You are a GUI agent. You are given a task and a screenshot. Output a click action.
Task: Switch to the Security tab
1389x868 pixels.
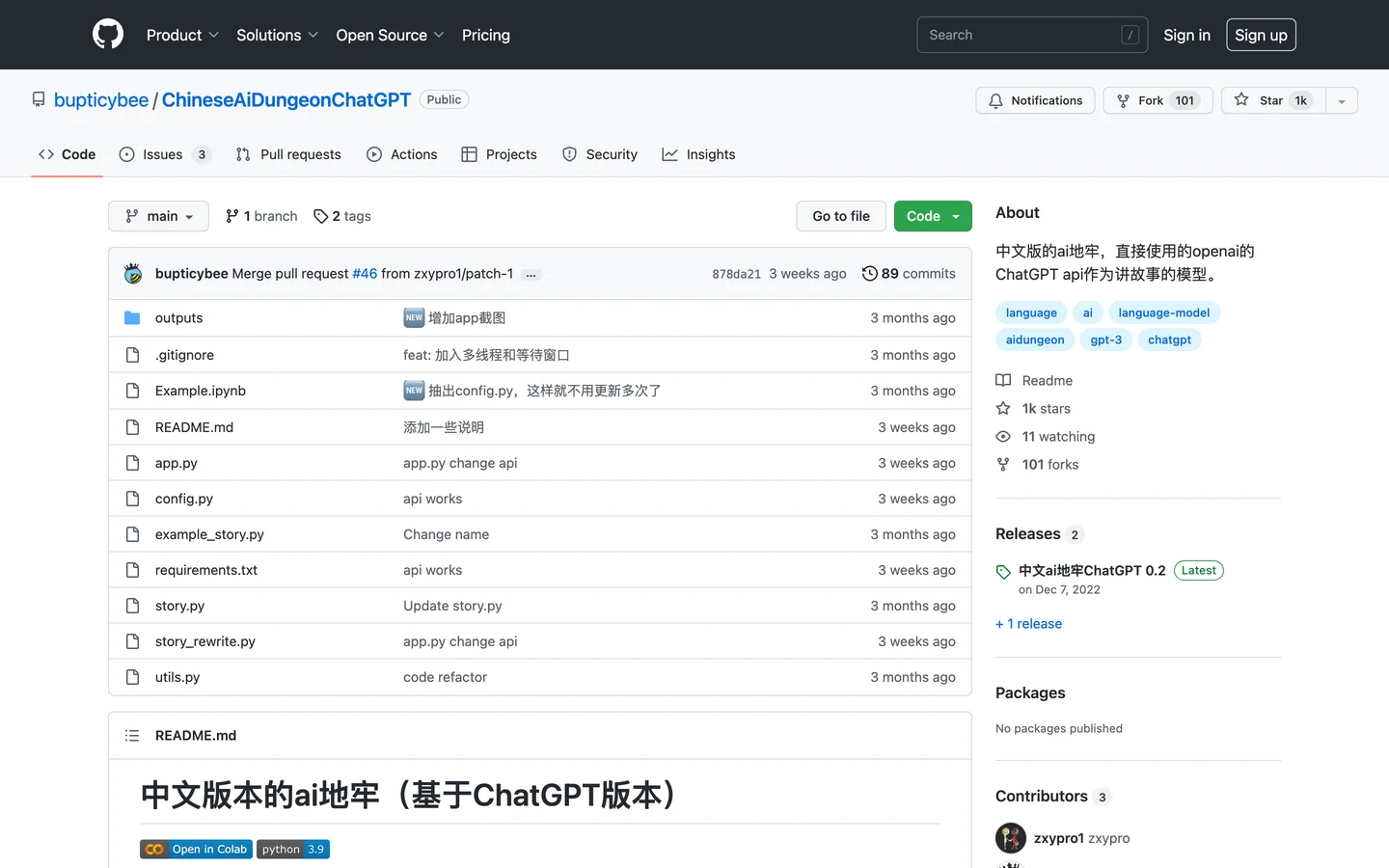600,154
